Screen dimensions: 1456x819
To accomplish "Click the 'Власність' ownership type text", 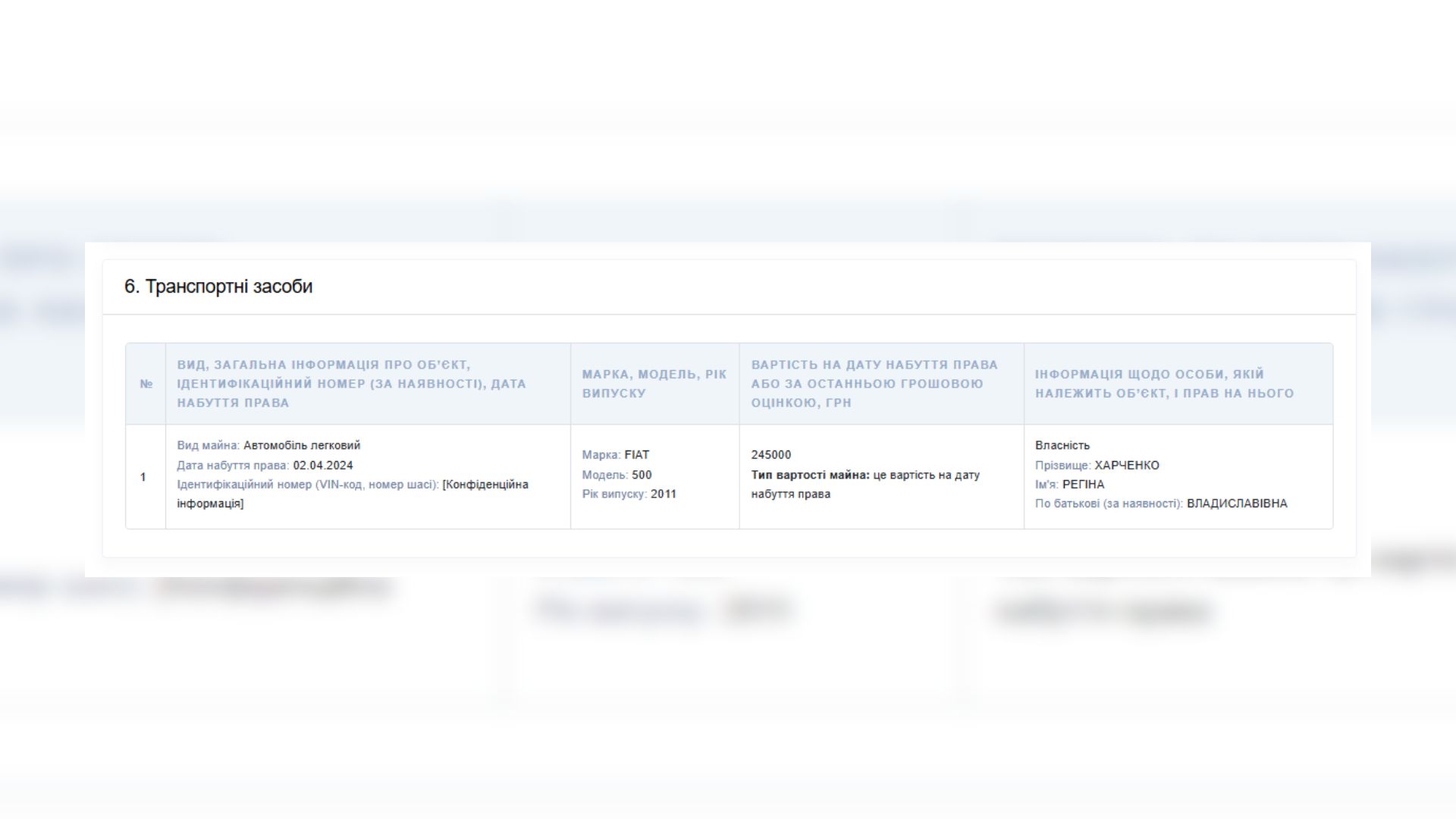I will (1062, 446).
